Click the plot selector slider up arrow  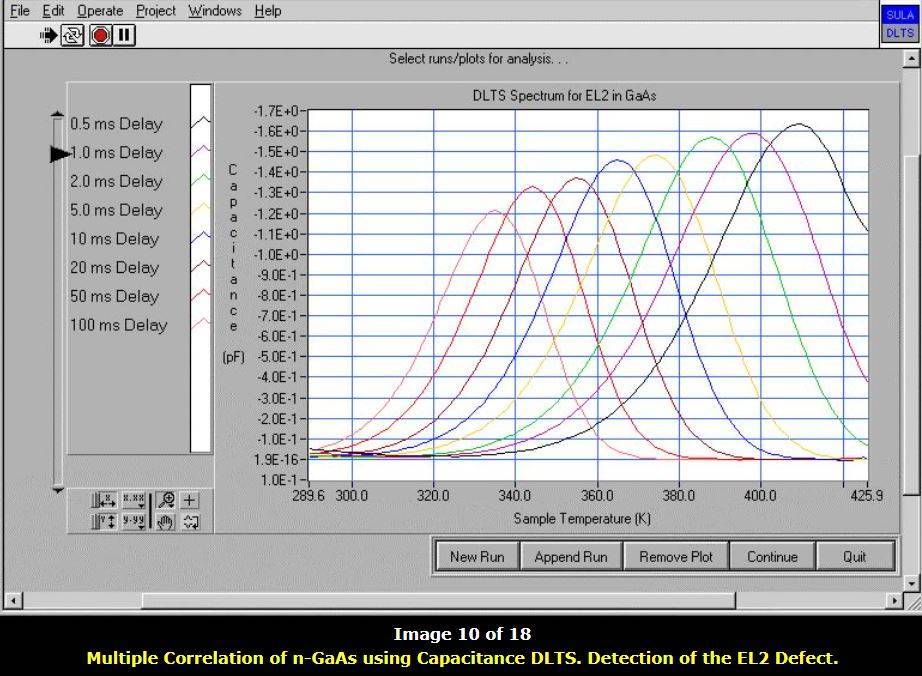click(58, 115)
